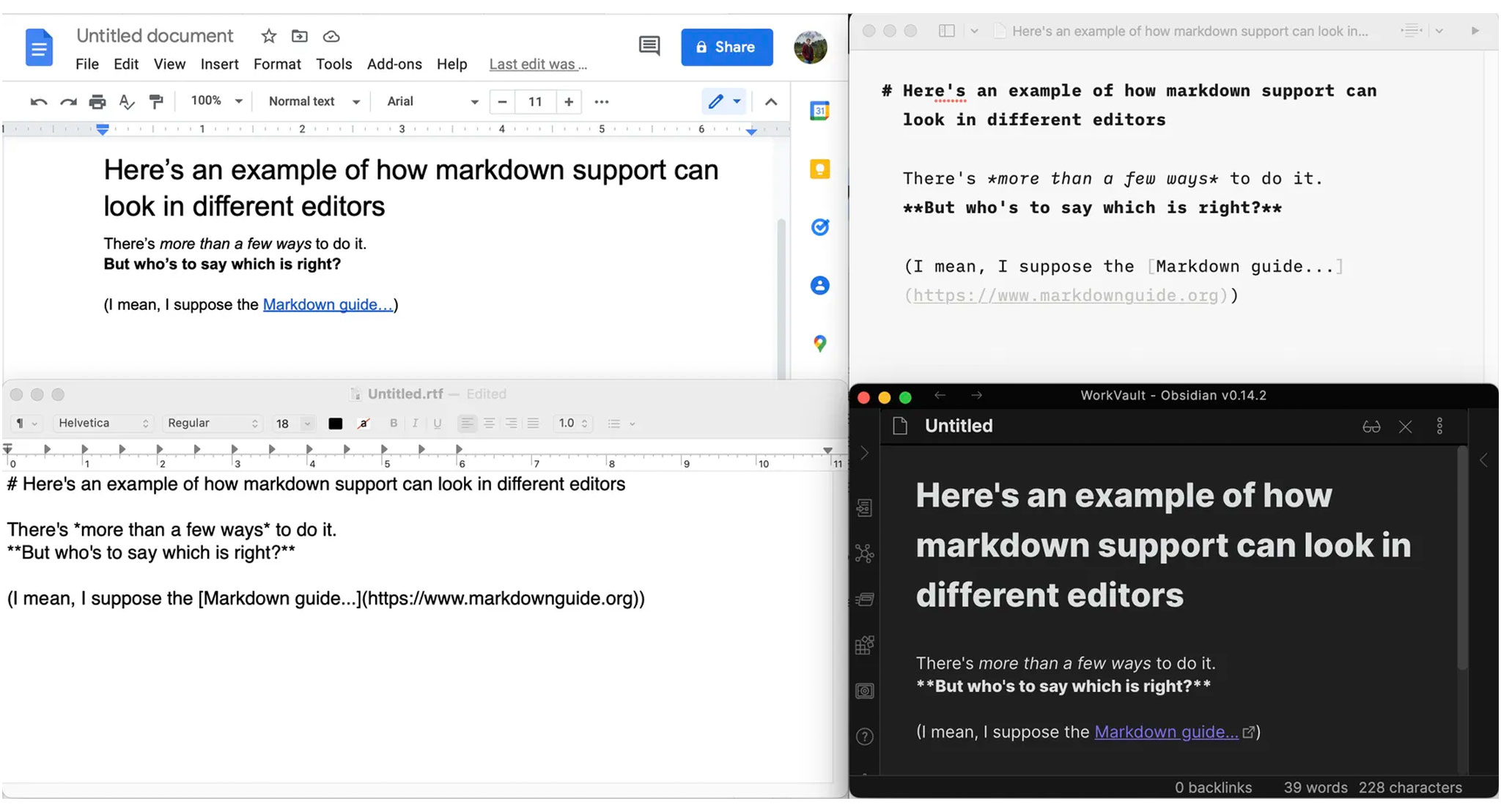Click the Obsidian graph view icon

(863, 551)
